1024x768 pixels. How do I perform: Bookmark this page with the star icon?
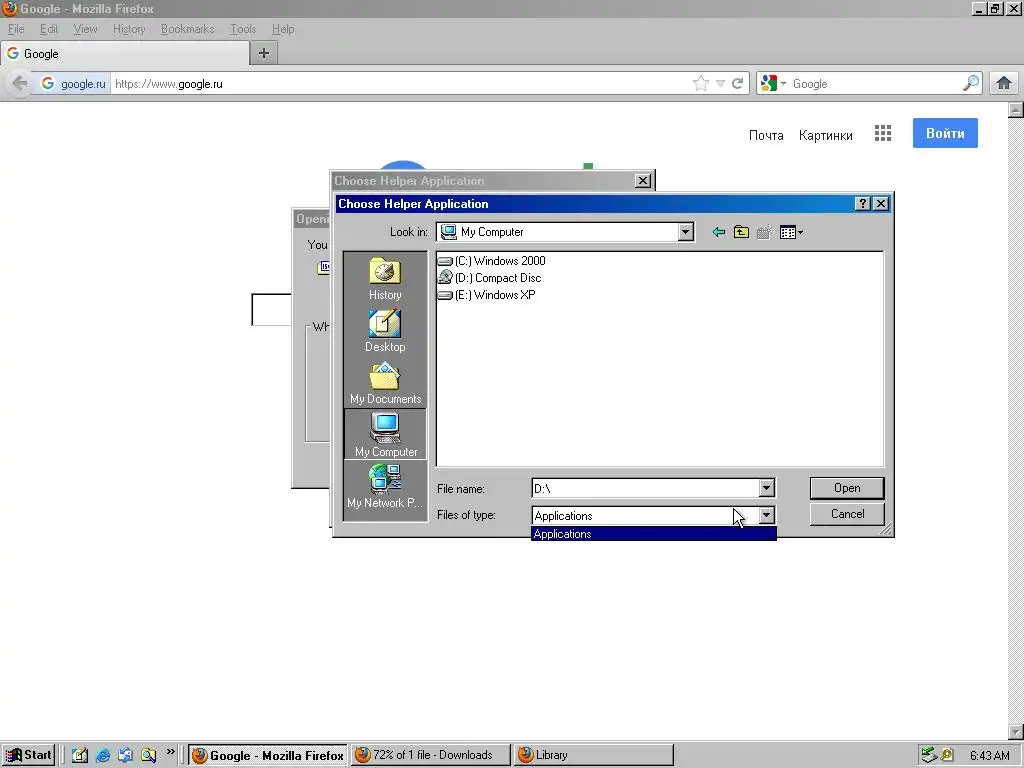pyautogui.click(x=701, y=84)
